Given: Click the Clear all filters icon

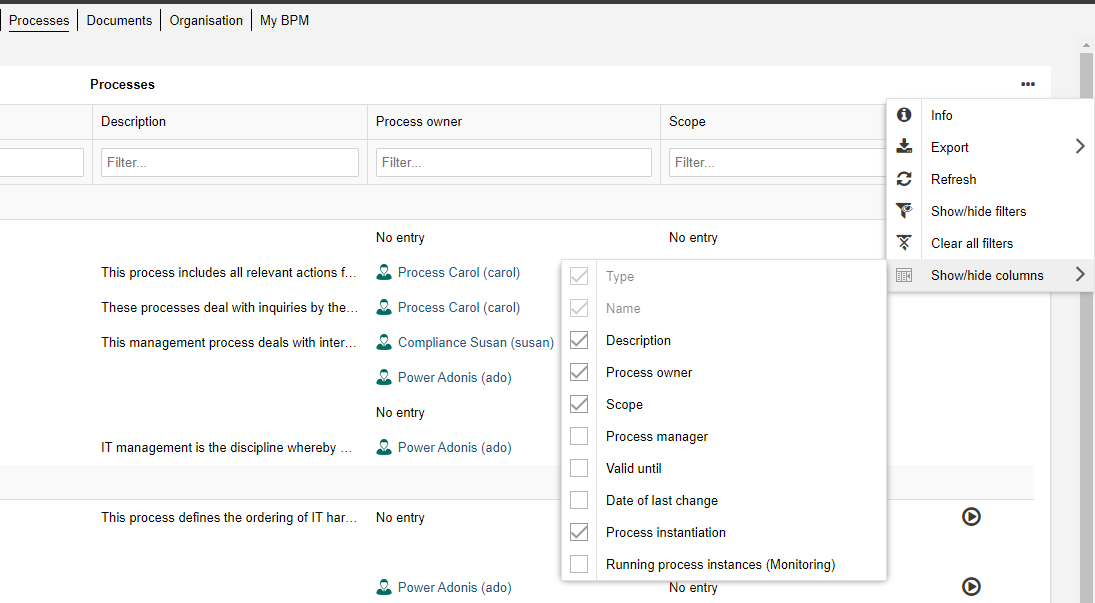Looking at the screenshot, I should tap(904, 243).
